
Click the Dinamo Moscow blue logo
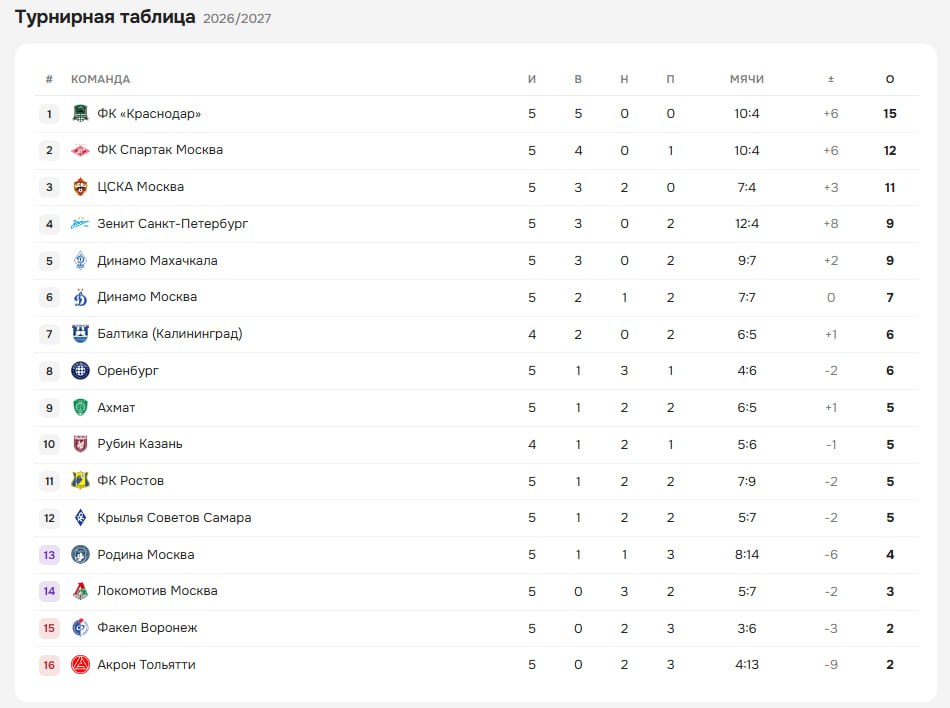[x=80, y=297]
